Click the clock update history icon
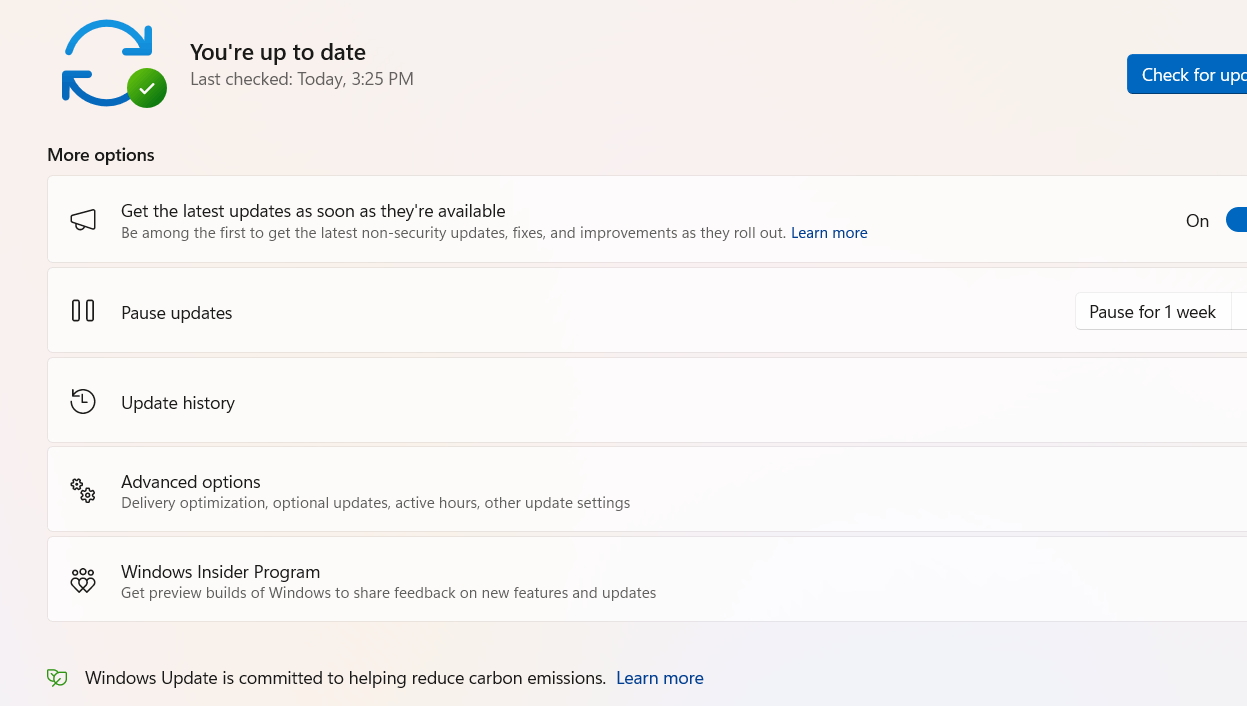 pos(83,402)
